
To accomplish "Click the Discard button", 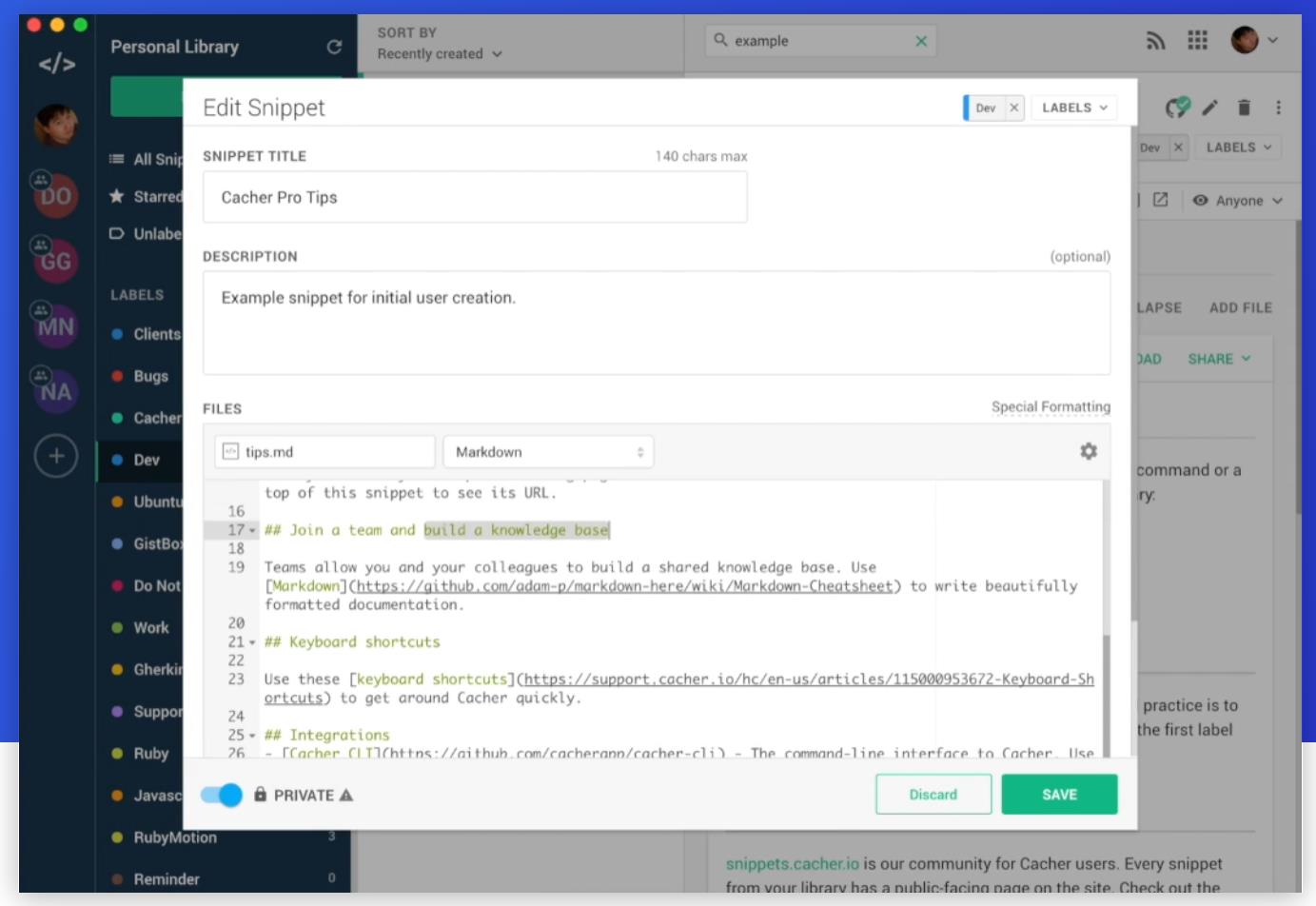I will tap(933, 795).
